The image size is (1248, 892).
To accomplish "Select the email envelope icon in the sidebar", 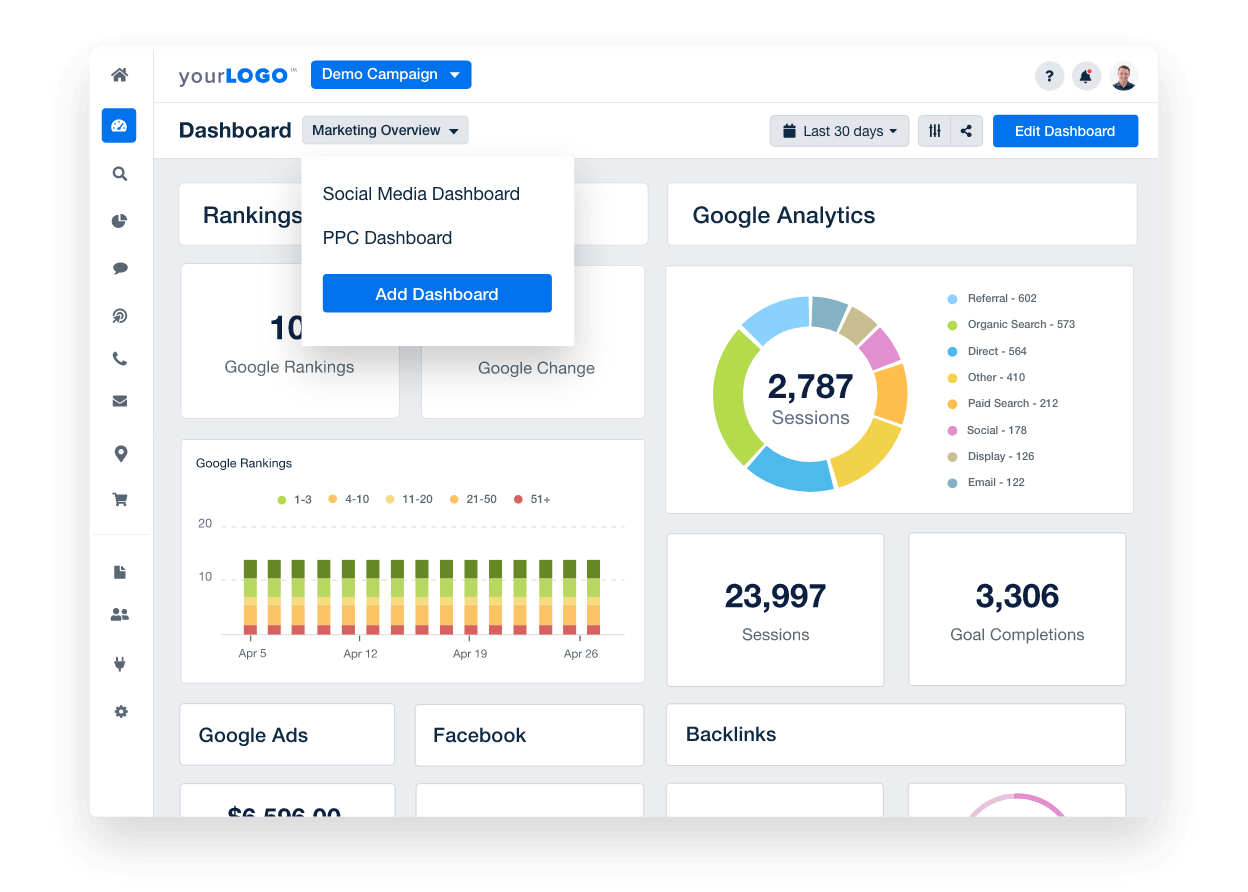I will click(119, 400).
